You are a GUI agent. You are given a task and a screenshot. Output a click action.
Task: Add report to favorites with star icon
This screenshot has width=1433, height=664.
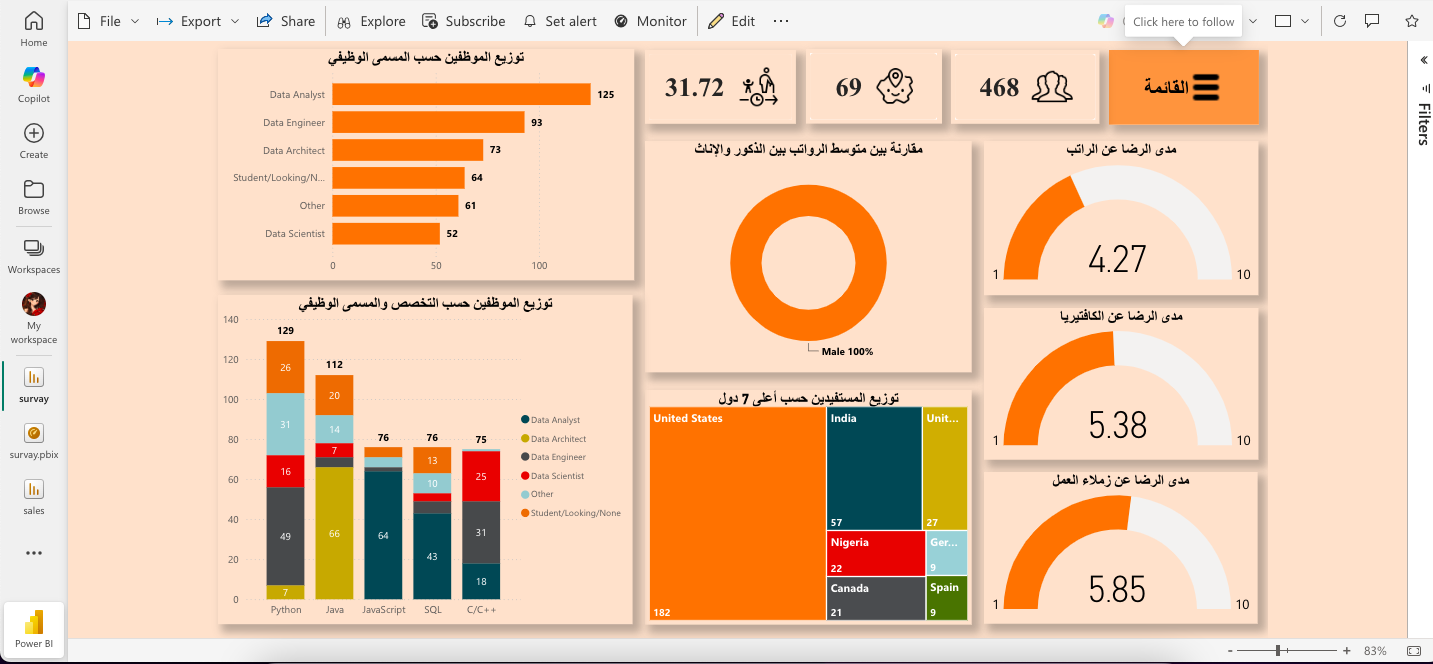click(1411, 21)
